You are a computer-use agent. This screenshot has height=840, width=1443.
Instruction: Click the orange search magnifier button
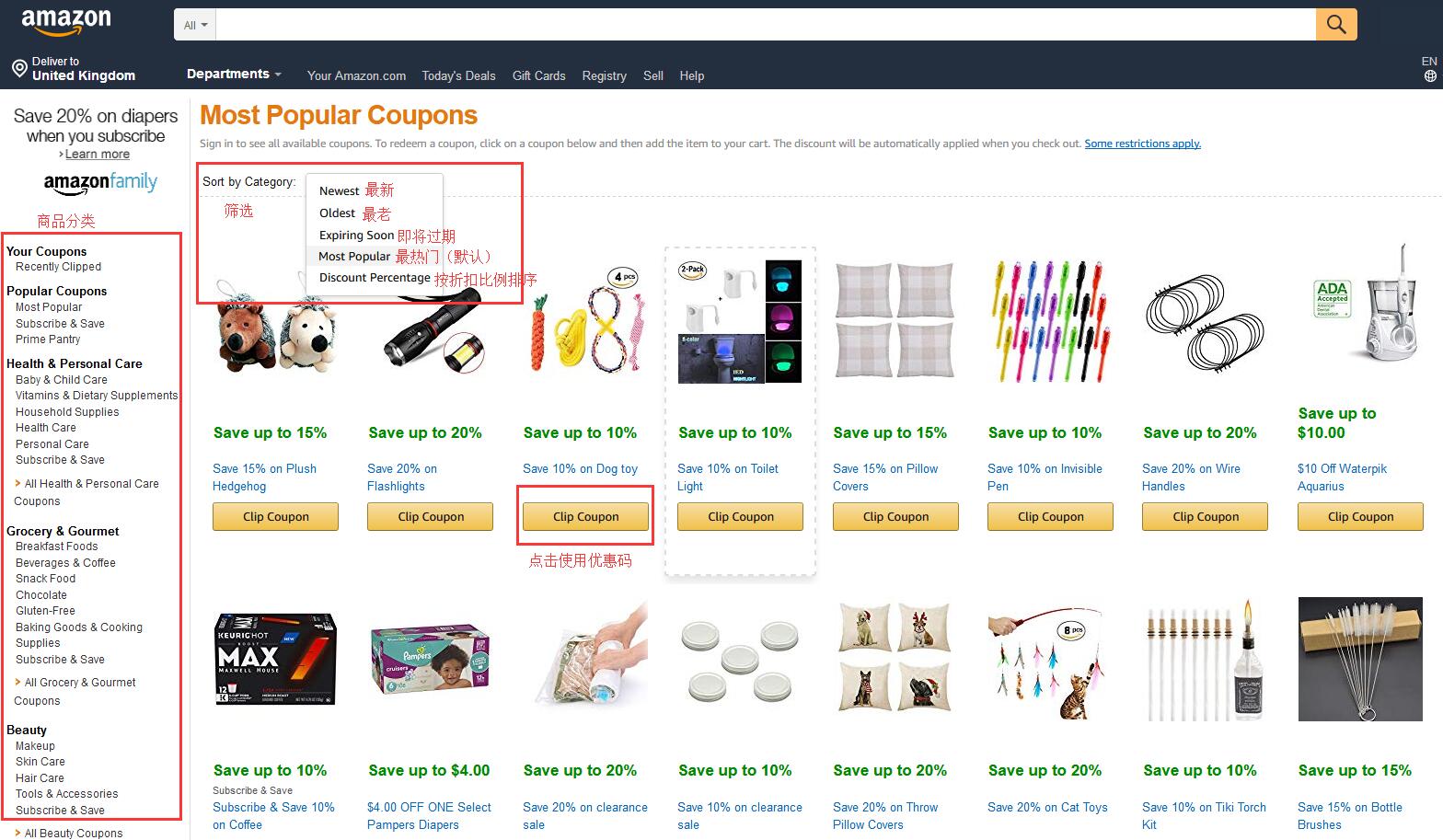click(1336, 25)
